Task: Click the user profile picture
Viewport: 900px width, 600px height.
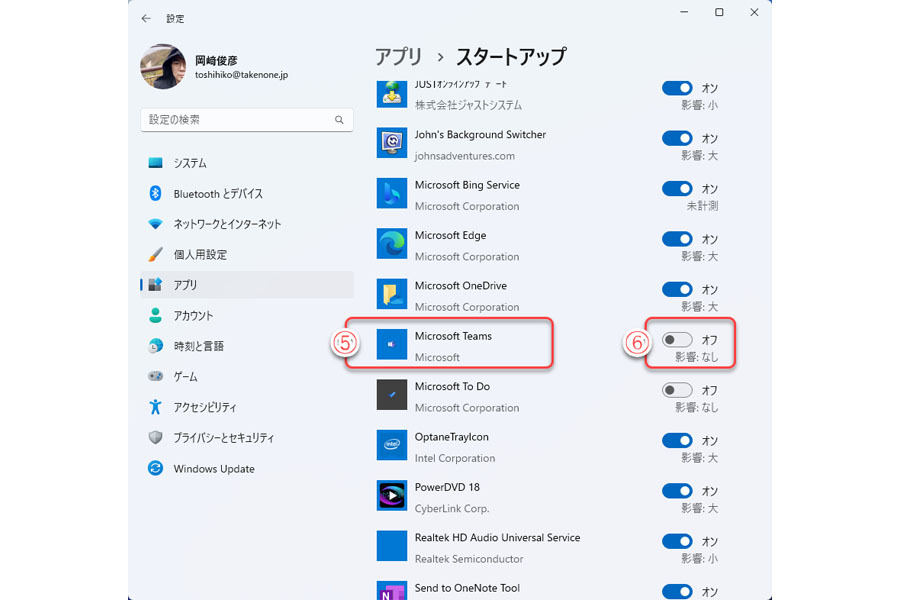Action: pyautogui.click(x=163, y=67)
